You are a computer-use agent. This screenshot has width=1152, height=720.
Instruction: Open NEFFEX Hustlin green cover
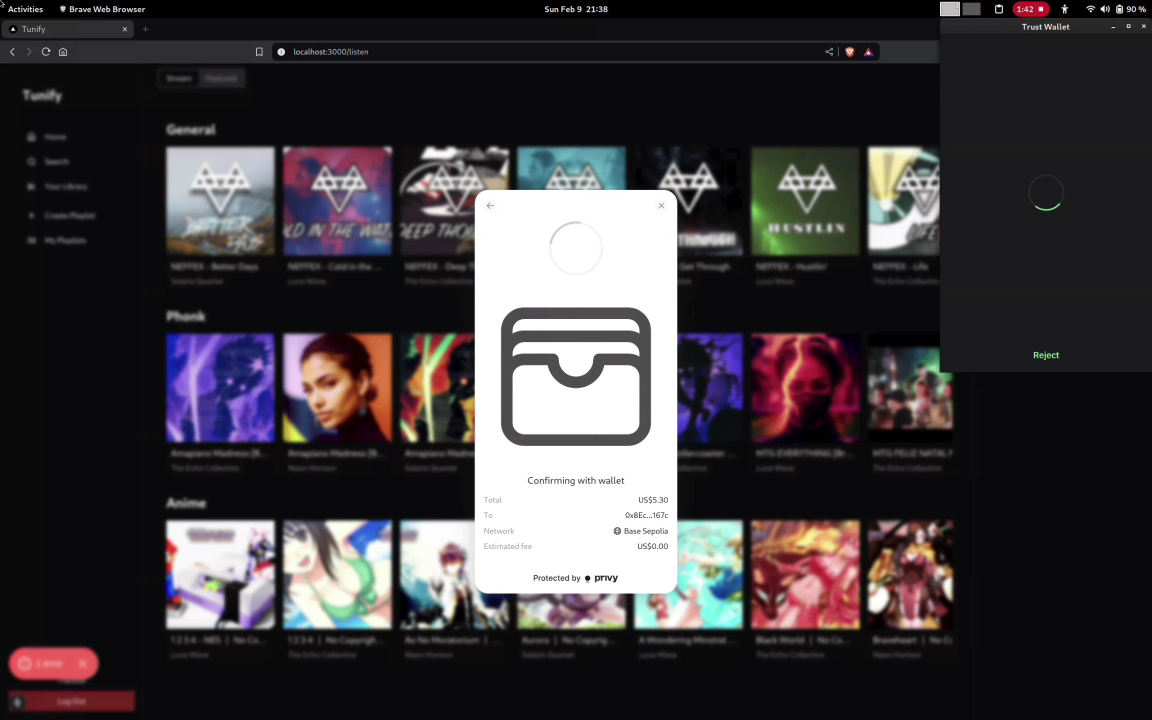805,201
